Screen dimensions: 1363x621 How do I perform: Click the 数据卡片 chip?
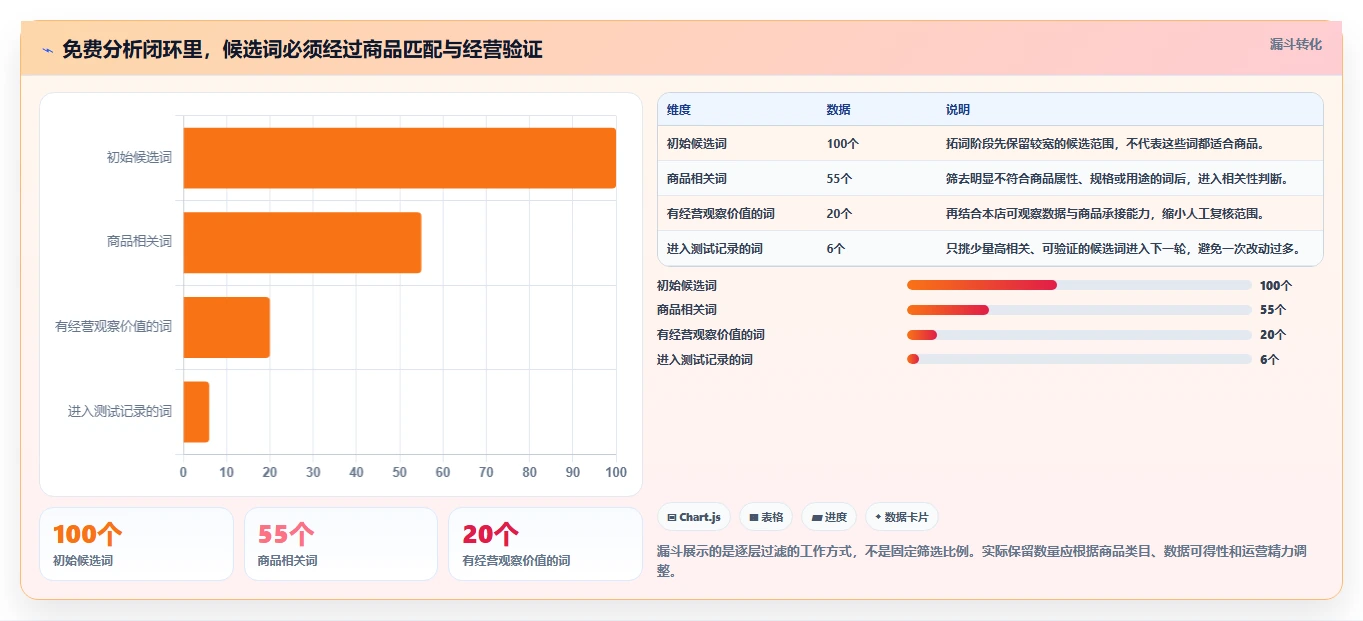902,517
